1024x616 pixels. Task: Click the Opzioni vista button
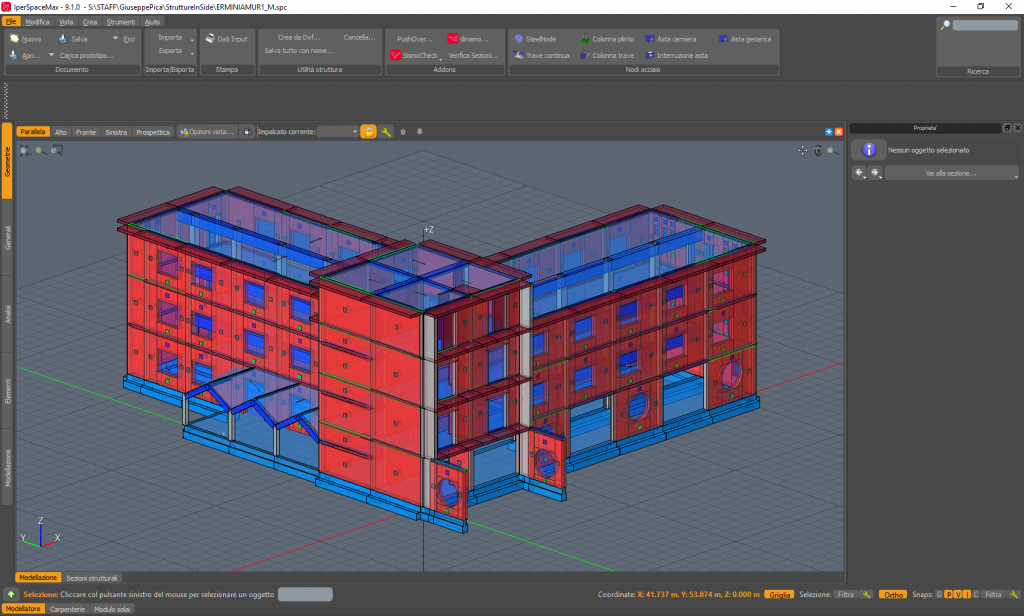click(207, 131)
